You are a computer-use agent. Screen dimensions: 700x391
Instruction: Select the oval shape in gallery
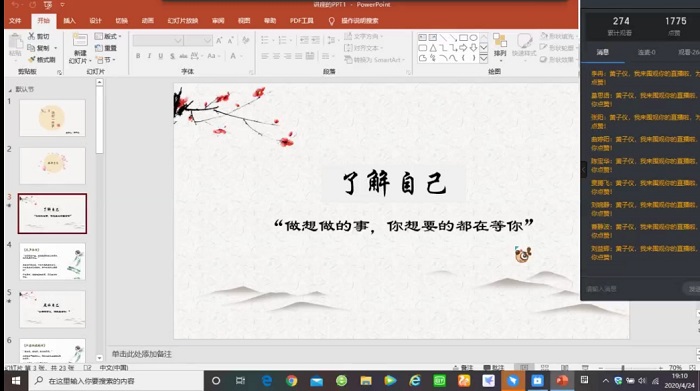(473, 38)
